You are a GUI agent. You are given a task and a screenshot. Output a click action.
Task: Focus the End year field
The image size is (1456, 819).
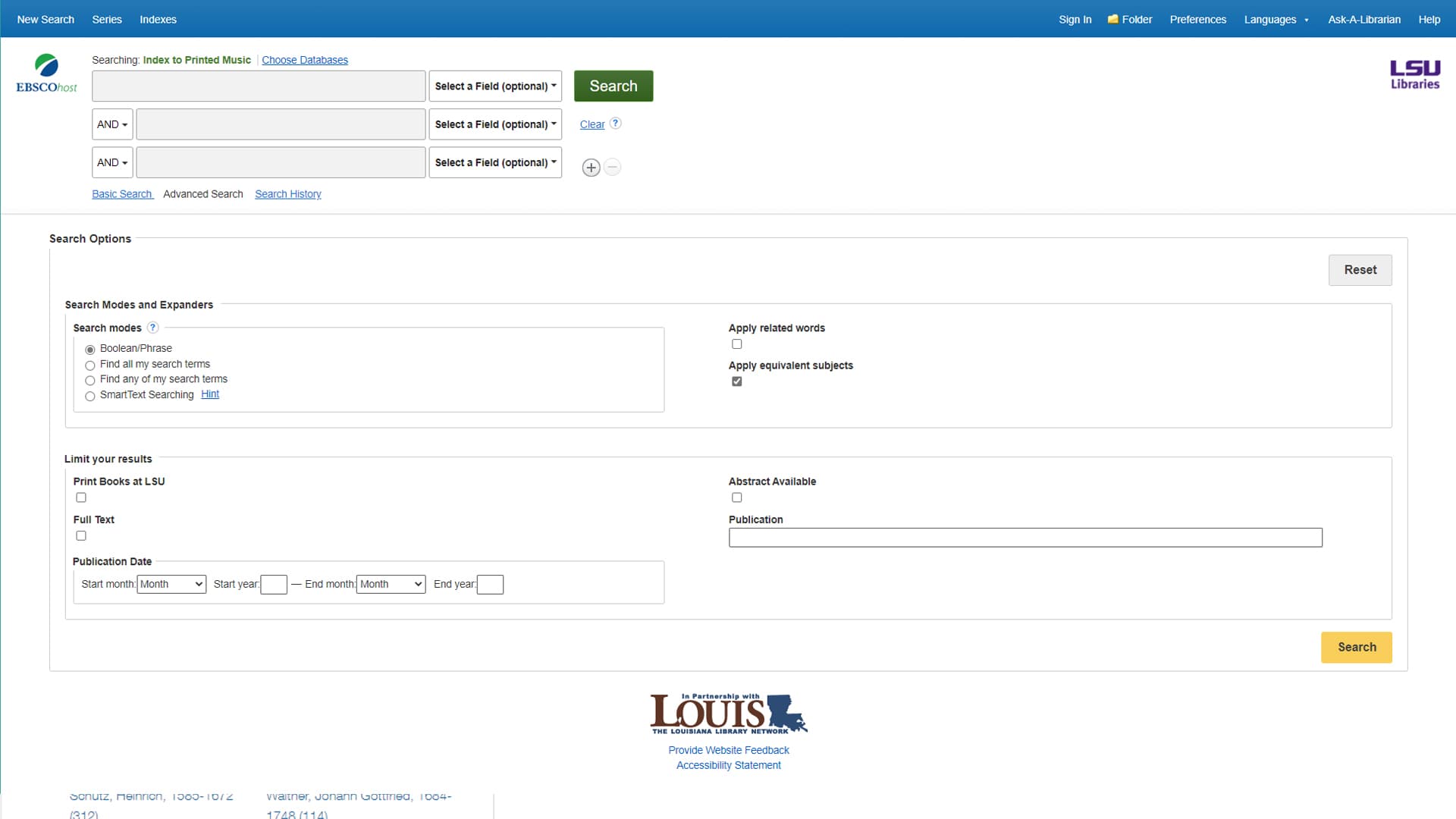tap(490, 585)
